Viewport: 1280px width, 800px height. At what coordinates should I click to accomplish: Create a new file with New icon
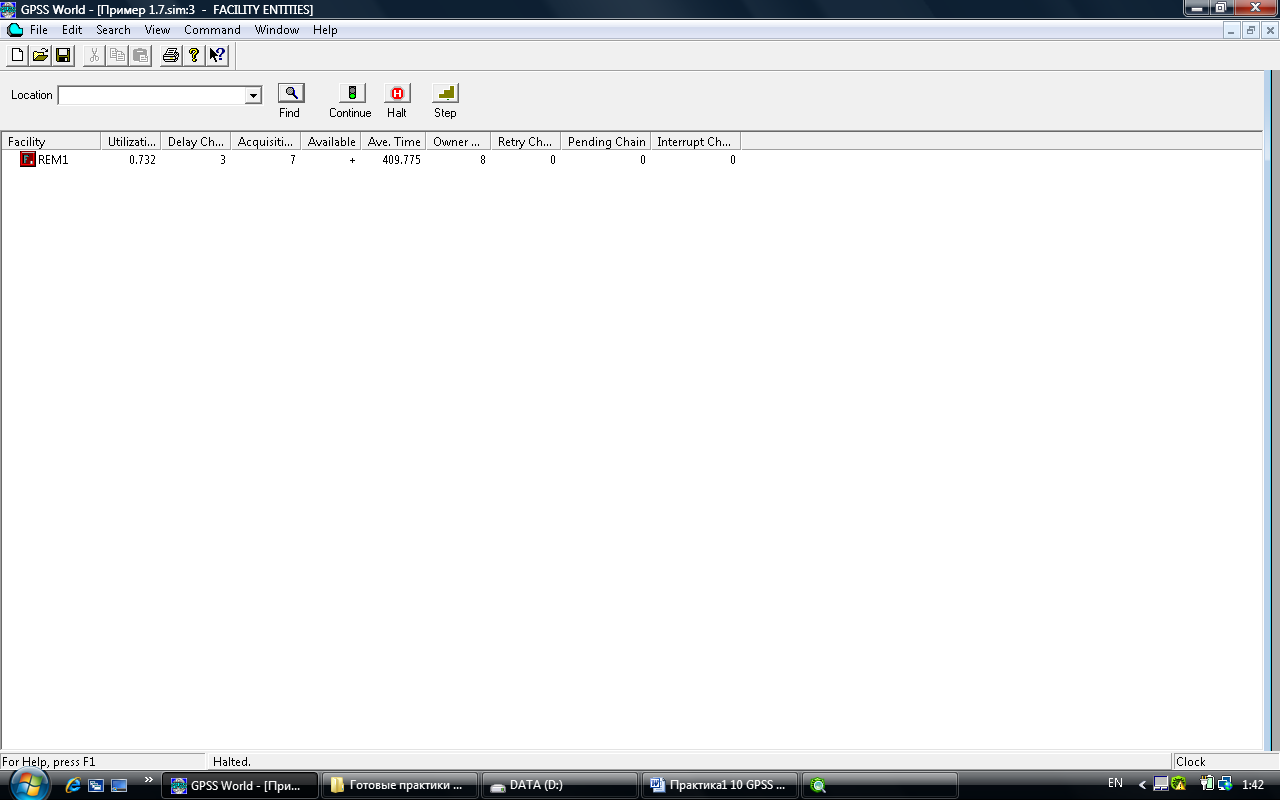point(17,55)
